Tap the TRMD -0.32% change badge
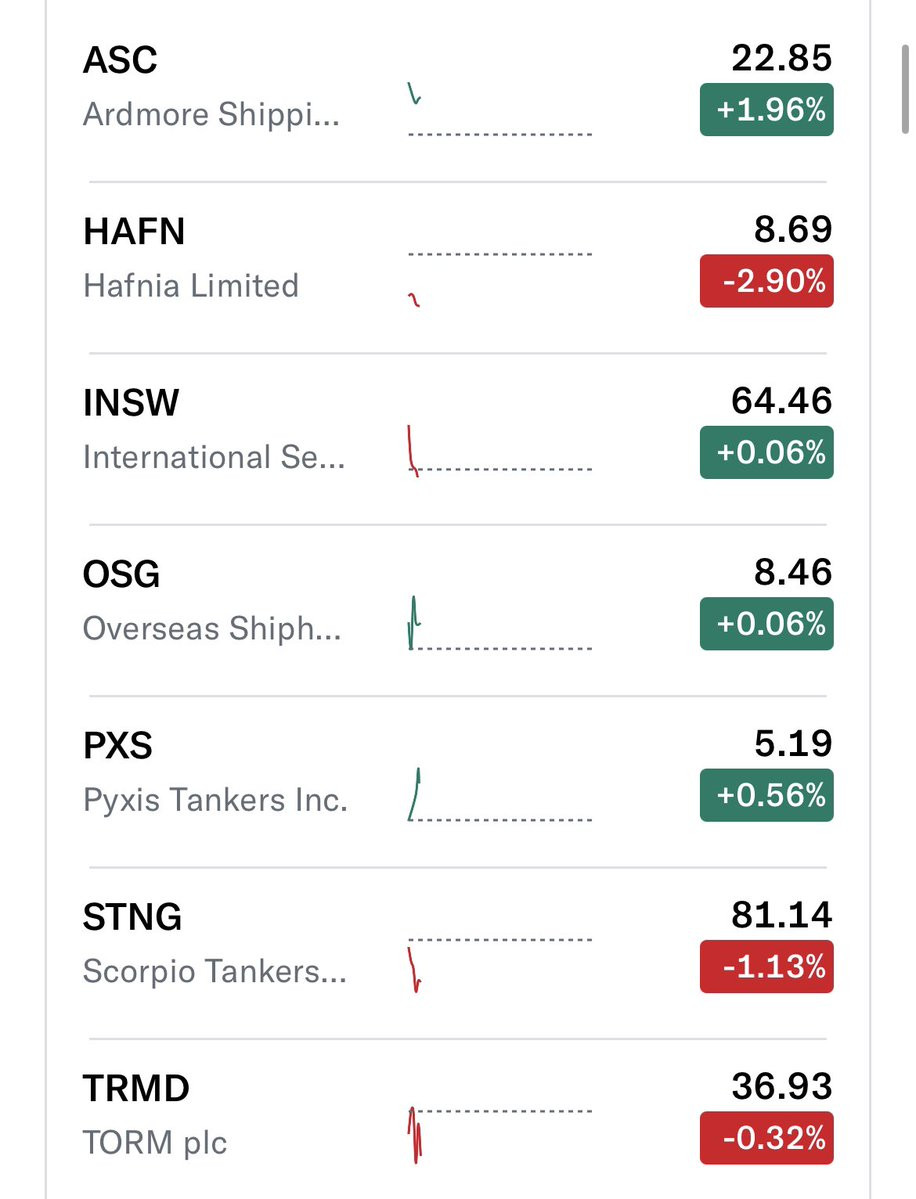Image resolution: width=916 pixels, height=1199 pixels. point(766,1138)
